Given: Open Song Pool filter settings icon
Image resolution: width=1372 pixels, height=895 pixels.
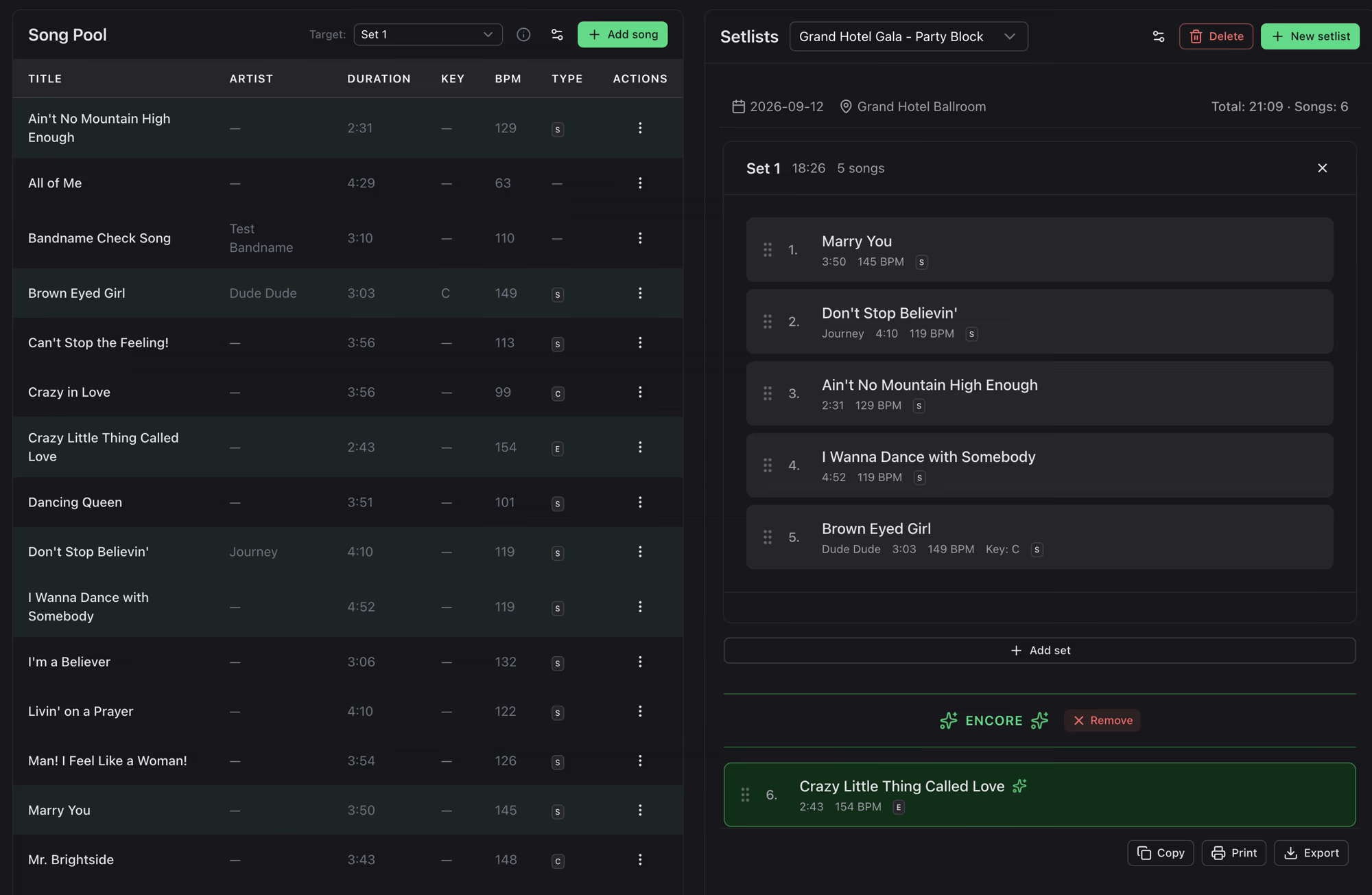Looking at the screenshot, I should pos(557,34).
